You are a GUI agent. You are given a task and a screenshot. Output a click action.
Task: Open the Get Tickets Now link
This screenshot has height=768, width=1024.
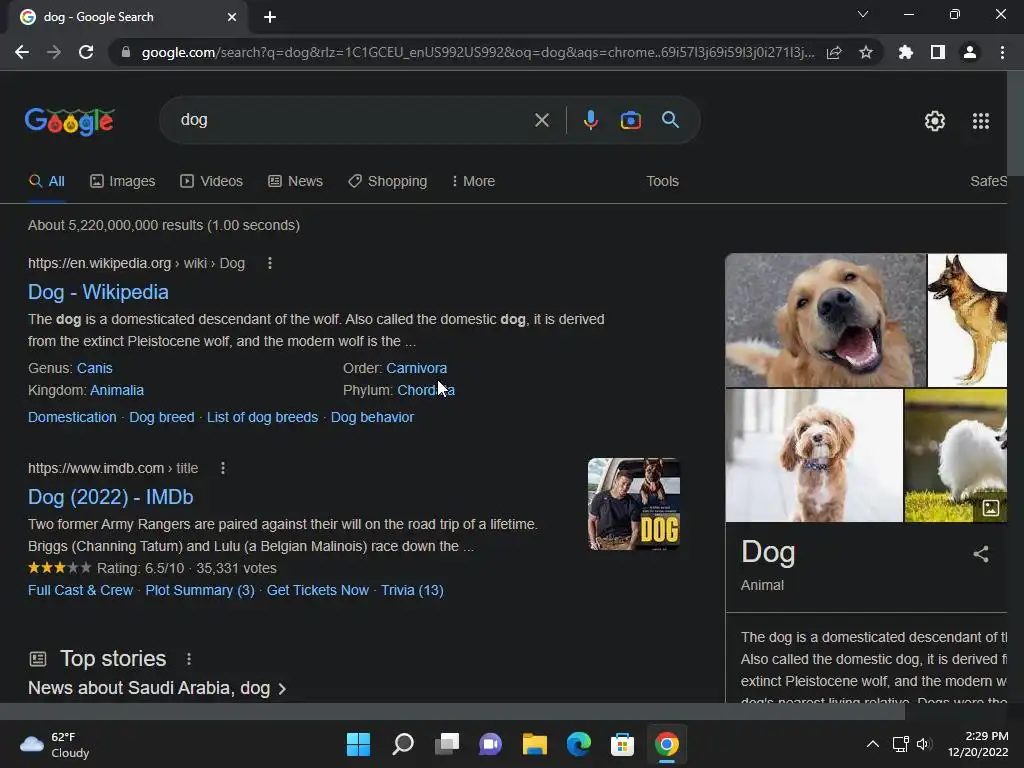(x=317, y=590)
